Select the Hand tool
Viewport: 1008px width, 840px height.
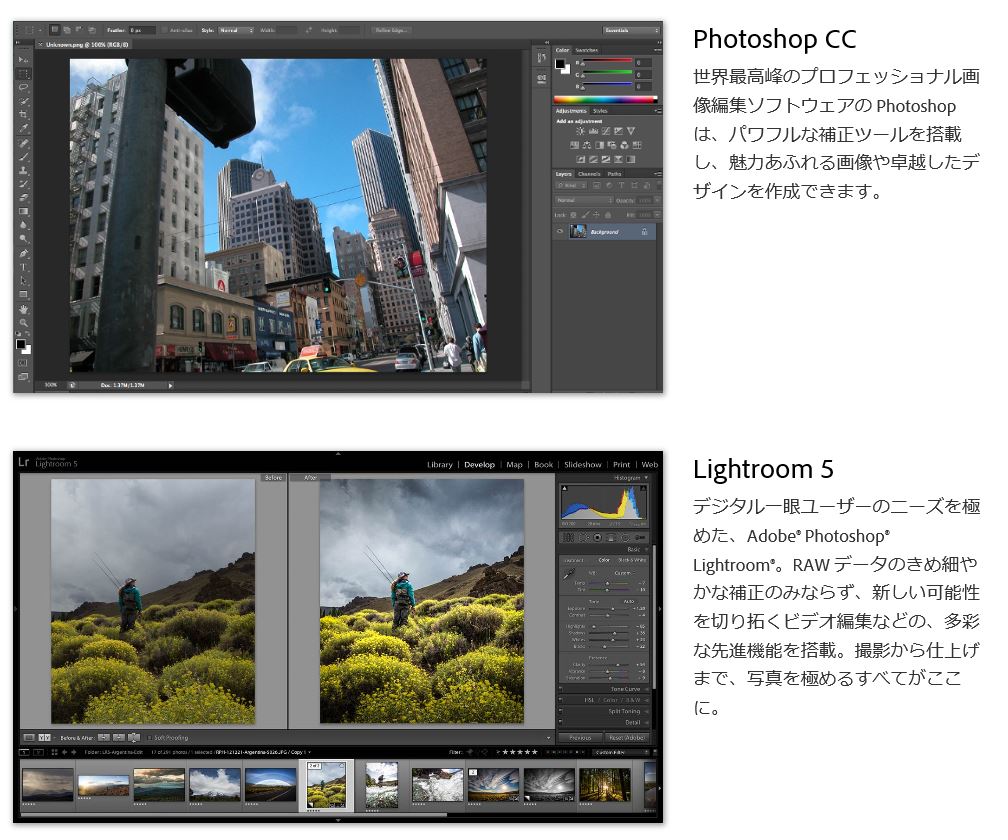pyautogui.click(x=23, y=309)
